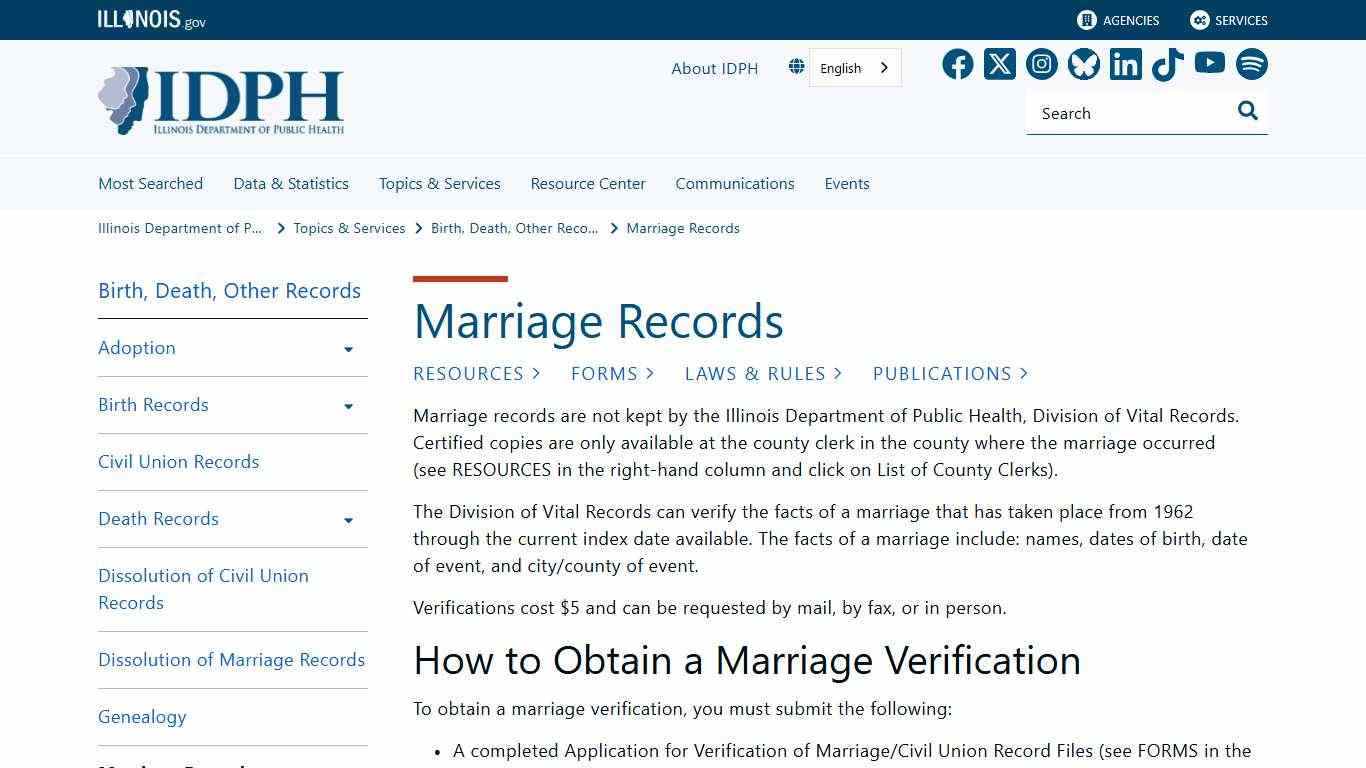Image resolution: width=1366 pixels, height=768 pixels.
Task: Visit IDPH on Instagram
Action: 1041,64
